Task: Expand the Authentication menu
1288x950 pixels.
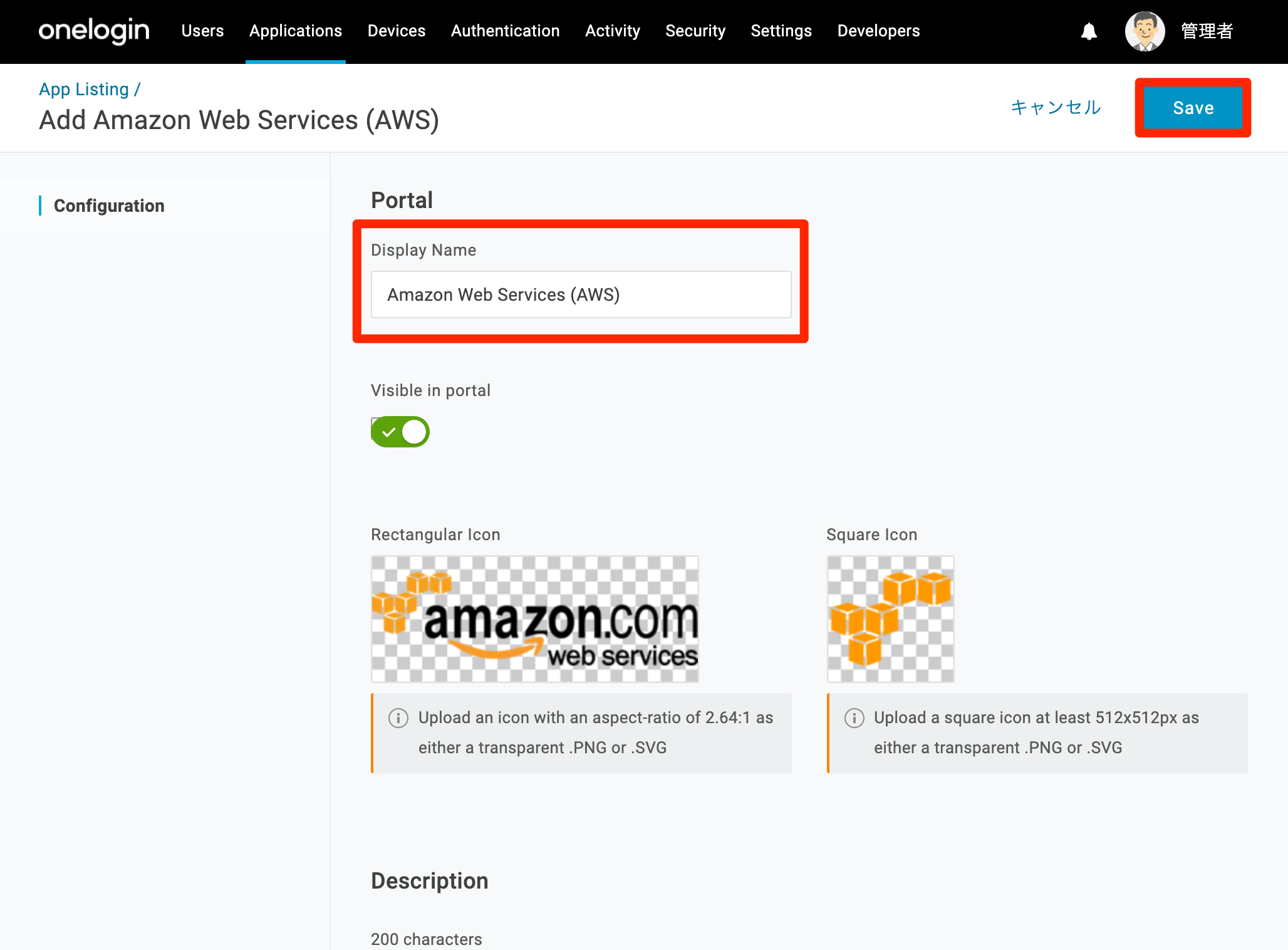Action: coord(506,31)
